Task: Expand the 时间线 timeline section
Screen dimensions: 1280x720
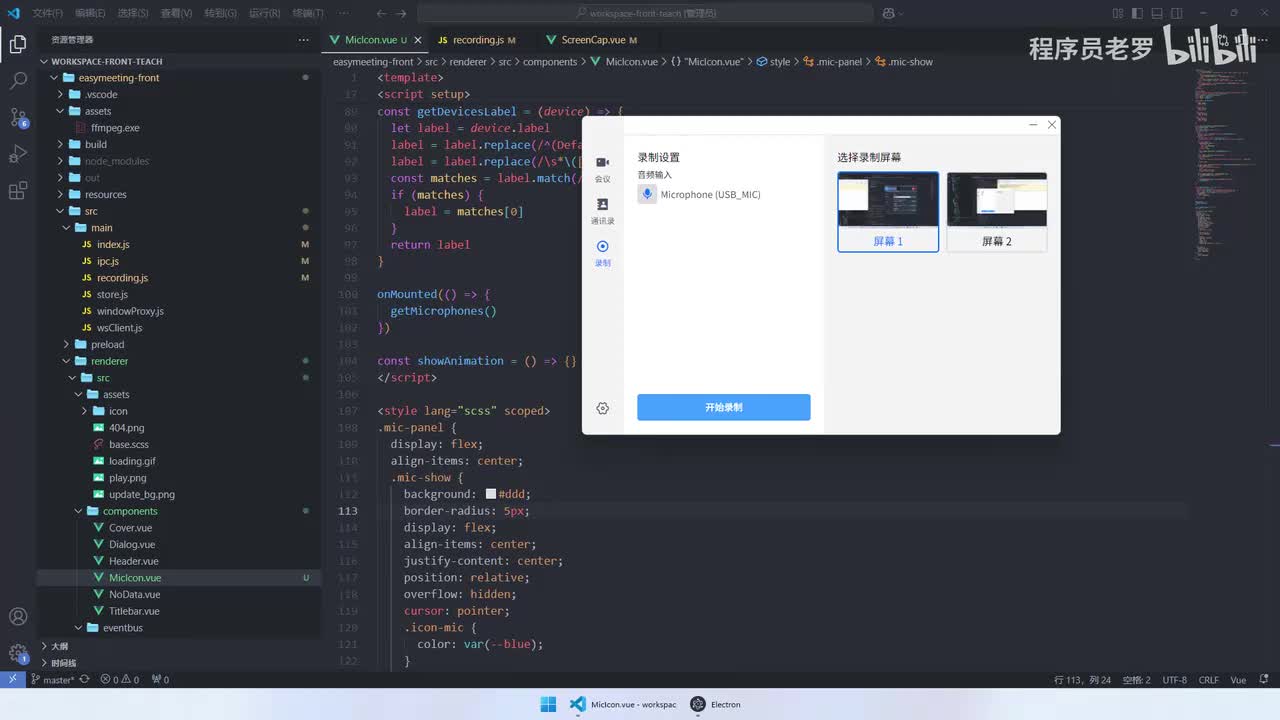Action: point(62,663)
